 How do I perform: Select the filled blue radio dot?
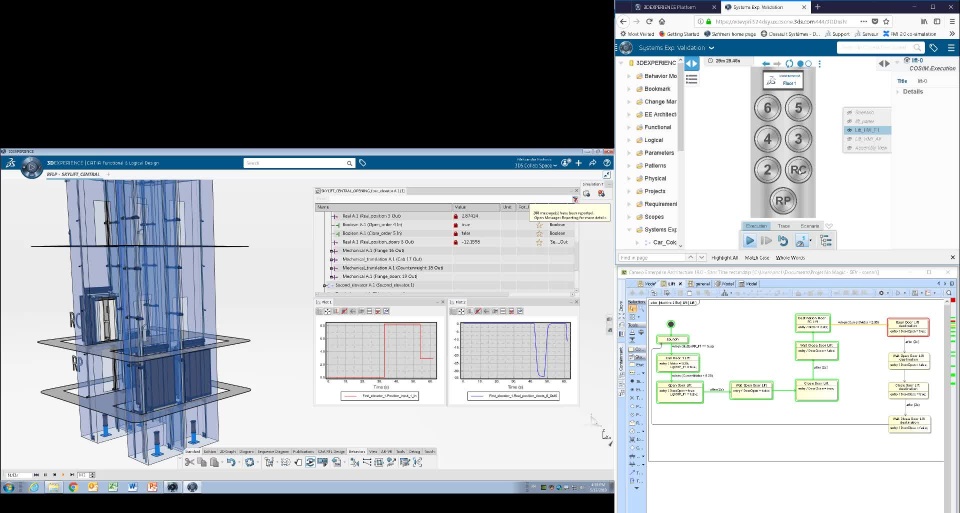click(x=800, y=63)
